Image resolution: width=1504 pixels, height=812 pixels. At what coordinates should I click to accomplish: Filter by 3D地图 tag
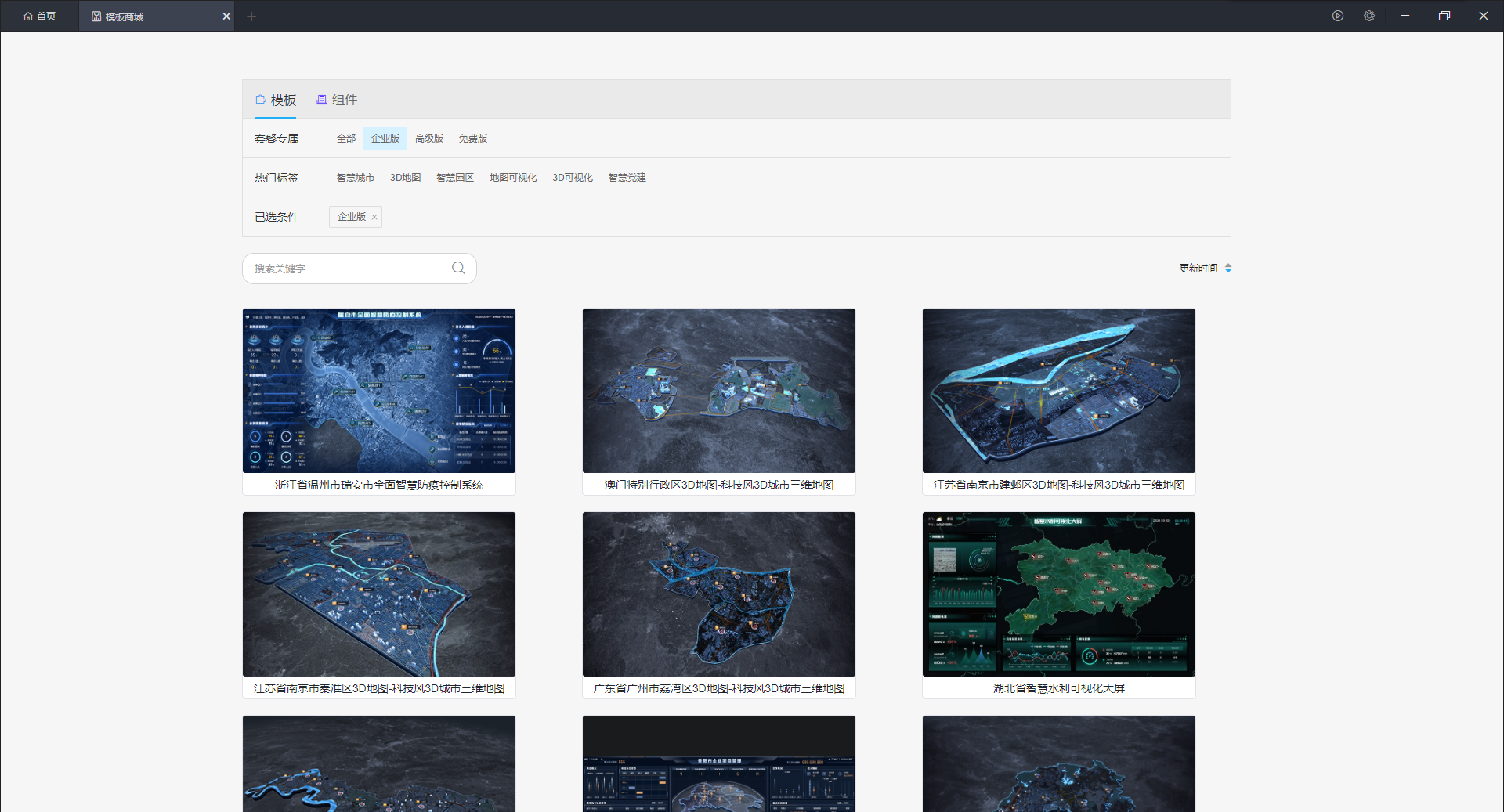406,178
